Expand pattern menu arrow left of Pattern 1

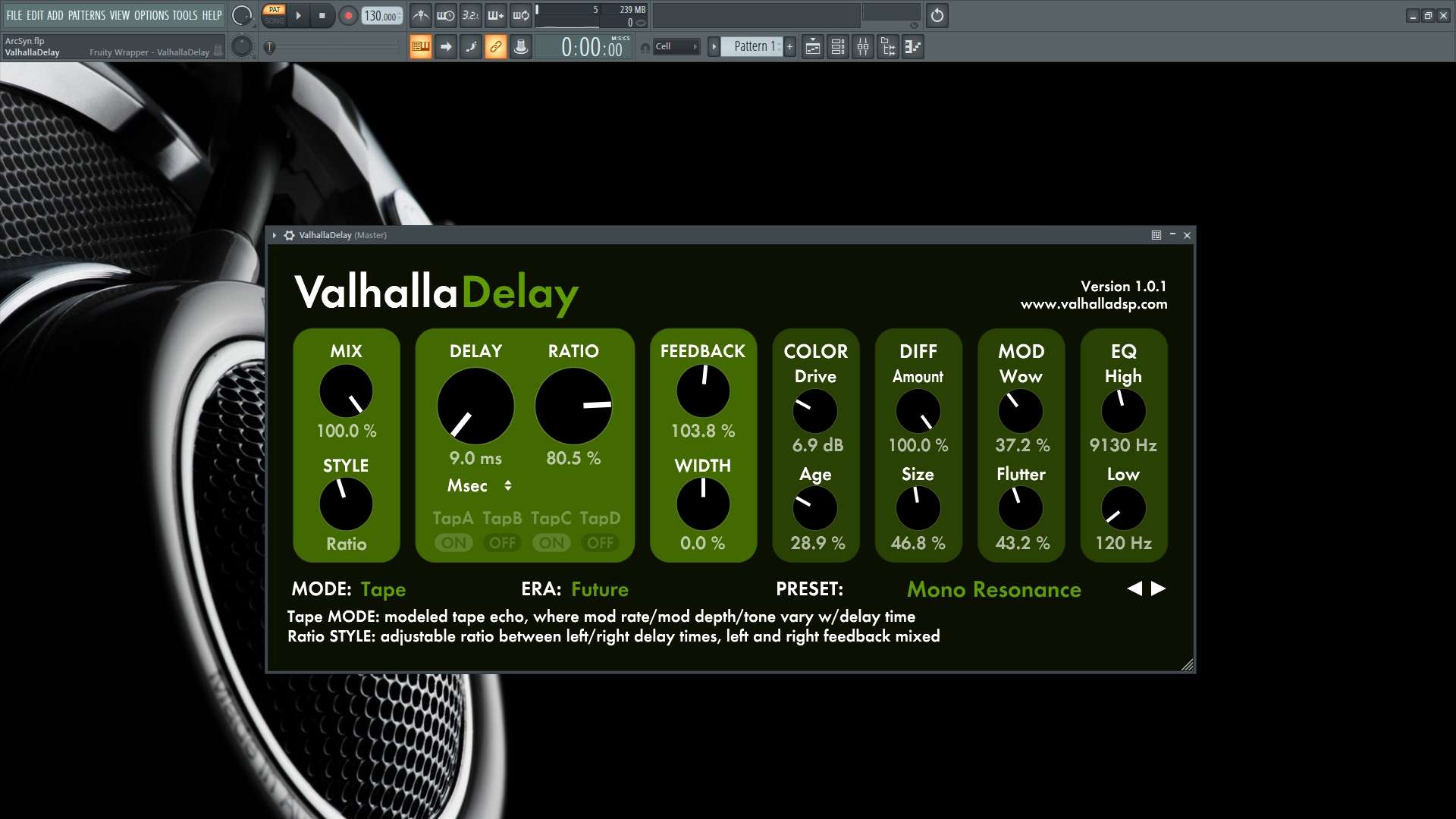[714, 47]
